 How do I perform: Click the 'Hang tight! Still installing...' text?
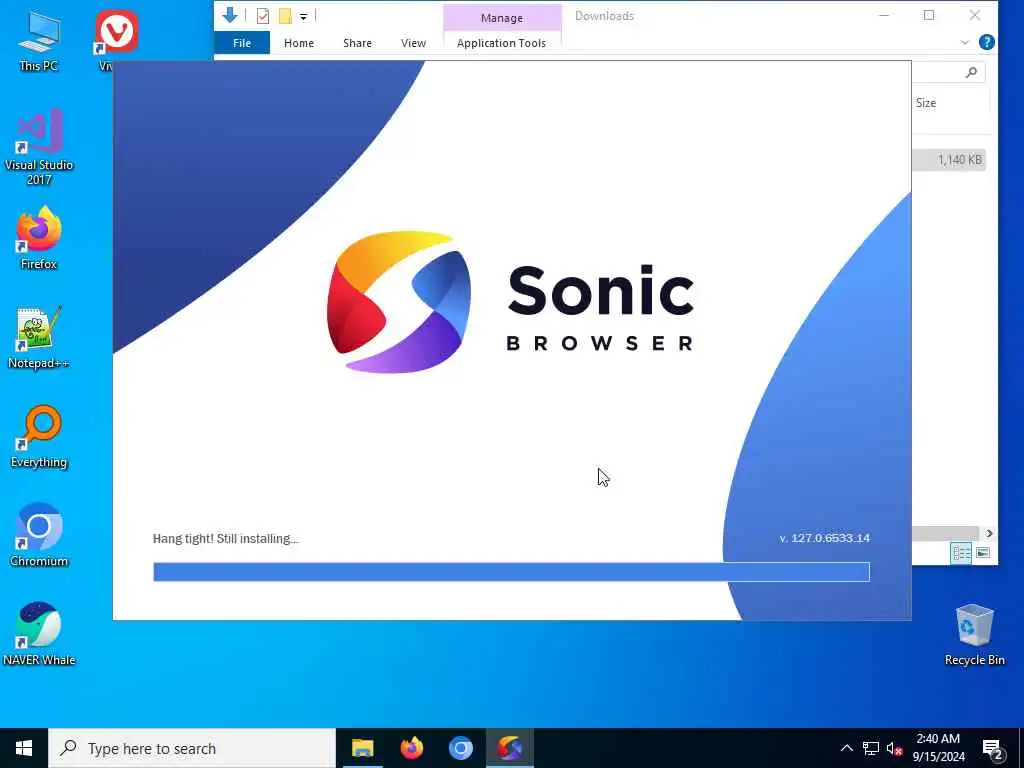pos(225,539)
